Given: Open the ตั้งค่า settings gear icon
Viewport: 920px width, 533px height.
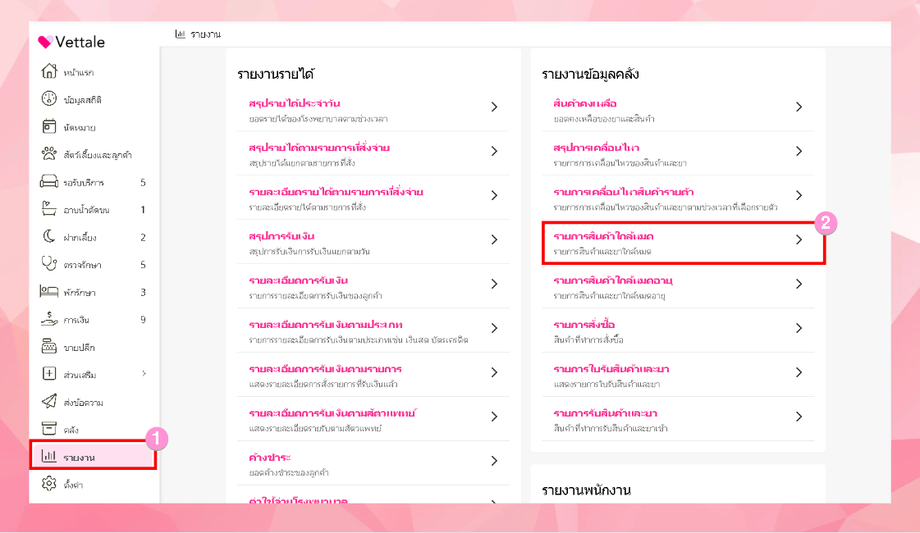Looking at the screenshot, I should coord(49,484).
